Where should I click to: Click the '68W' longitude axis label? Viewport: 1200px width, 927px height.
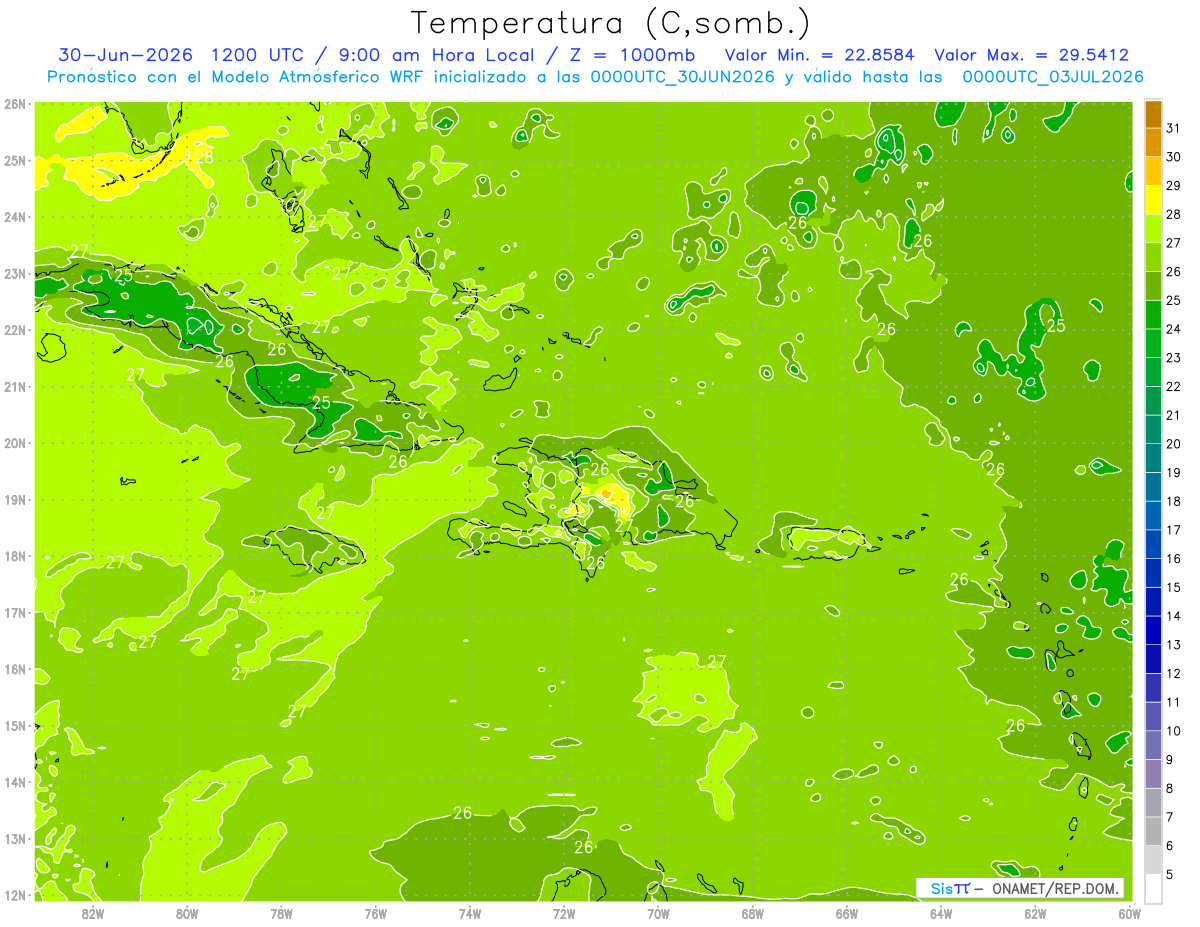point(752,913)
